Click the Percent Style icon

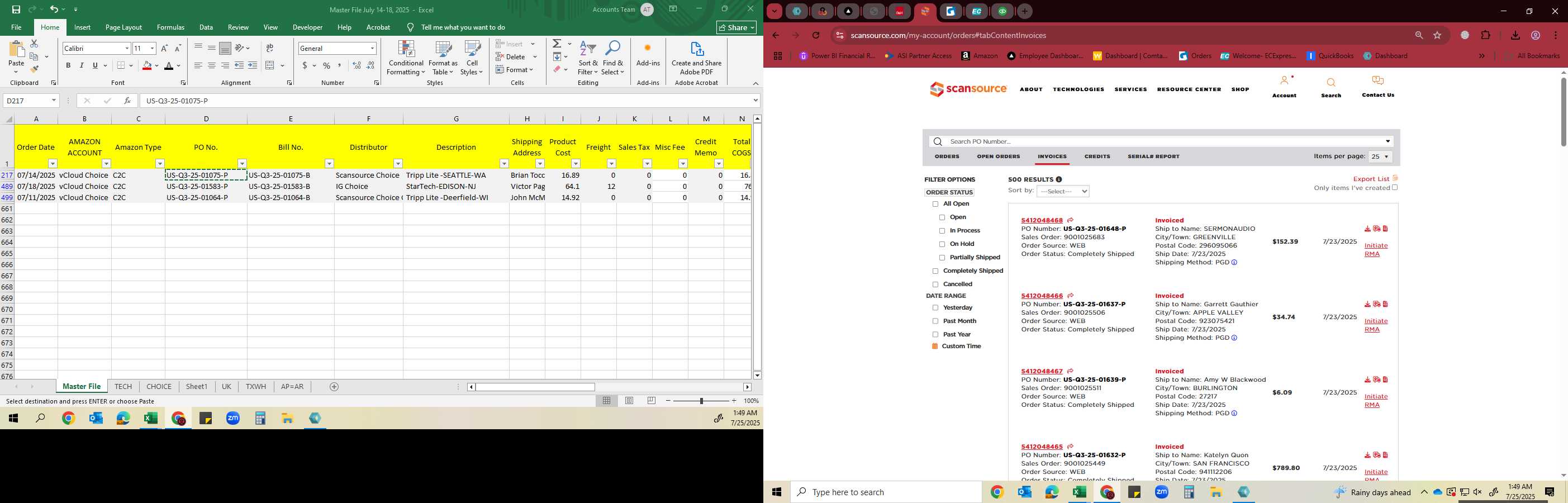pos(327,65)
